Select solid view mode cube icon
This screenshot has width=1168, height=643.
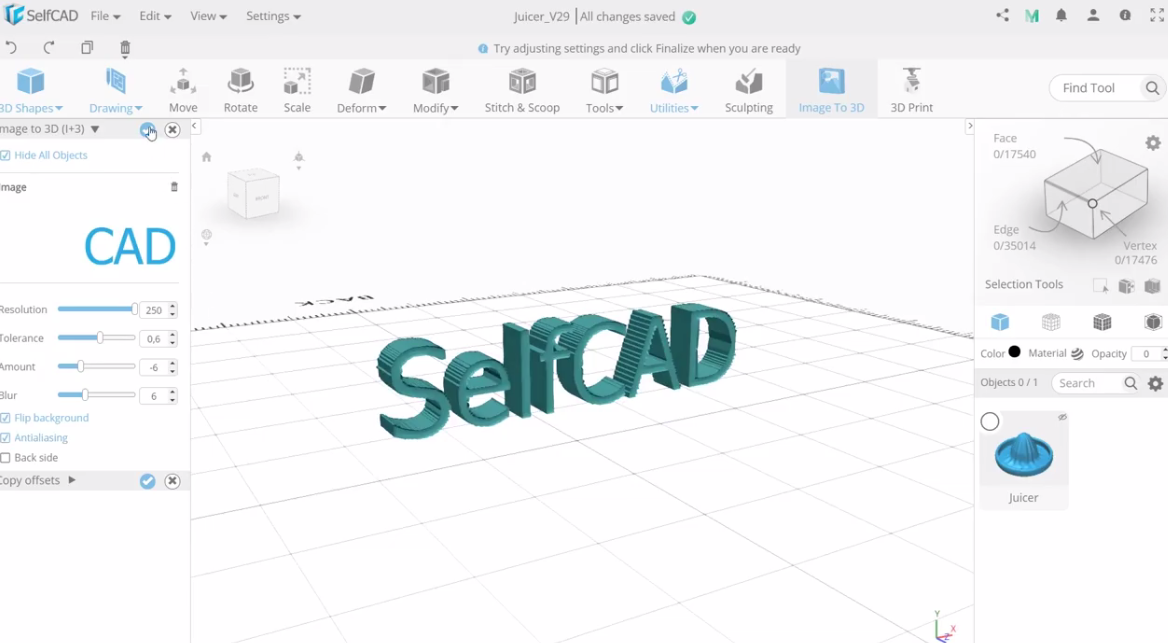[1000, 322]
